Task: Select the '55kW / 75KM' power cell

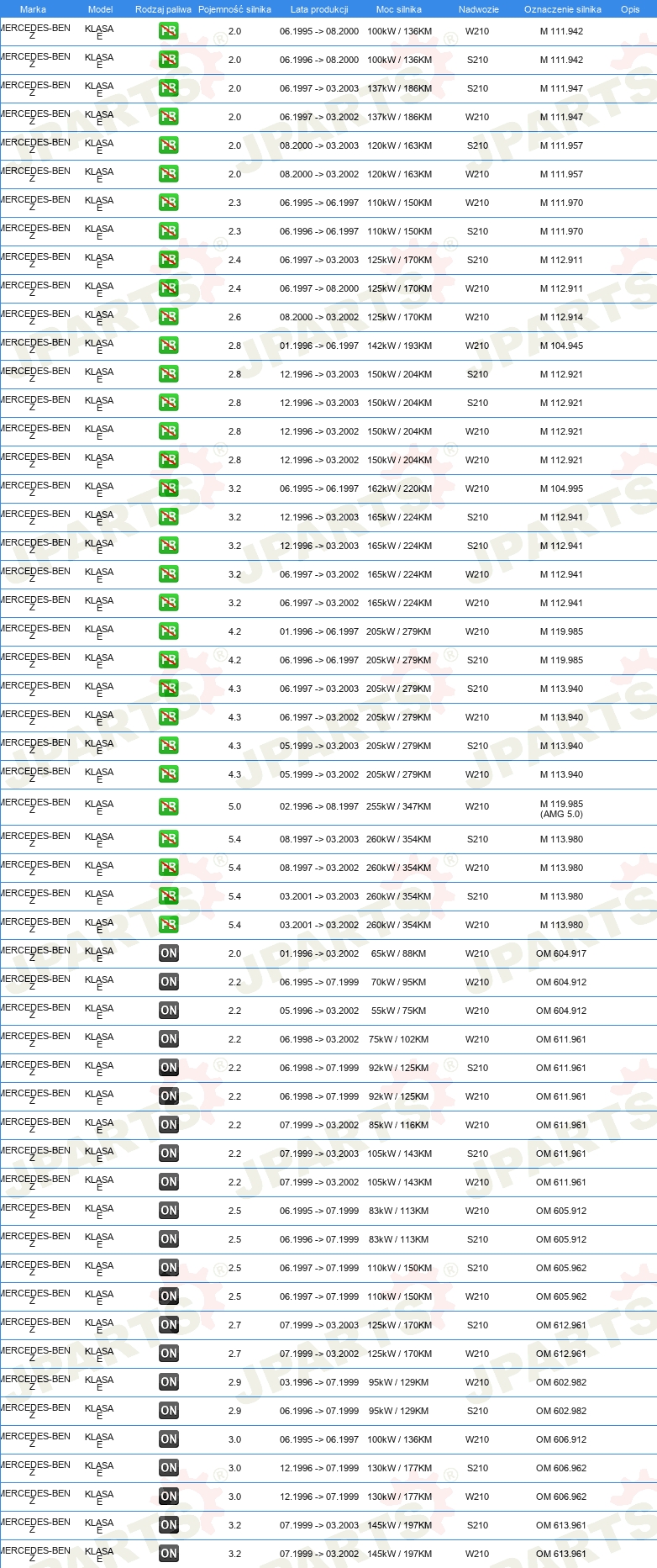Action: (399, 1011)
